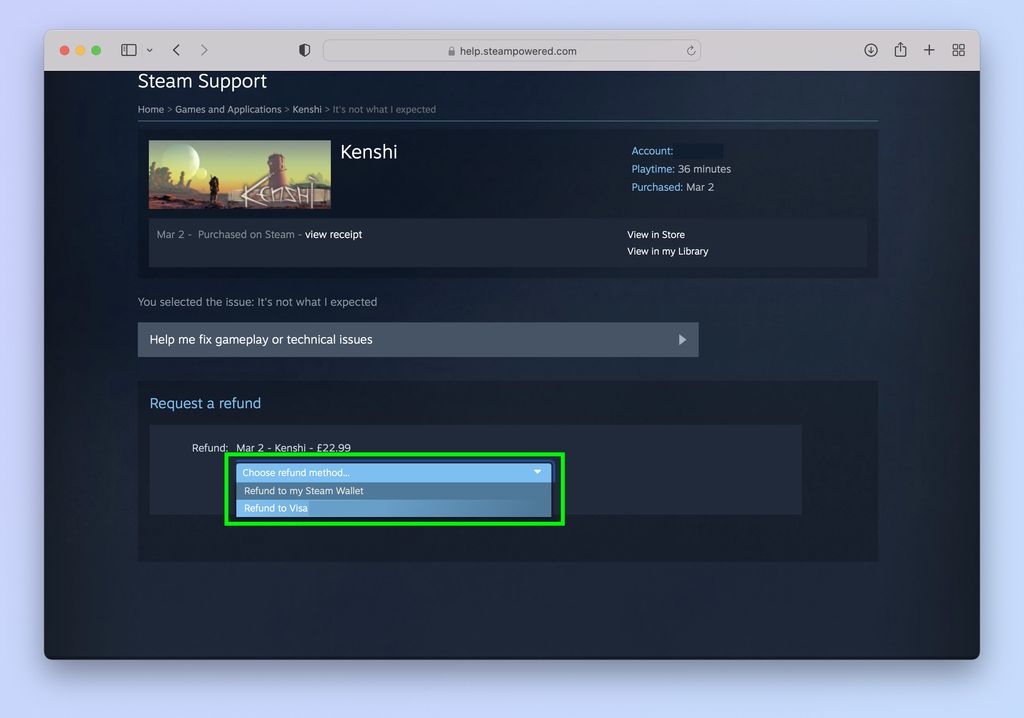Open the Safari sidebar
This screenshot has height=718, width=1024.
pyautogui.click(x=128, y=49)
